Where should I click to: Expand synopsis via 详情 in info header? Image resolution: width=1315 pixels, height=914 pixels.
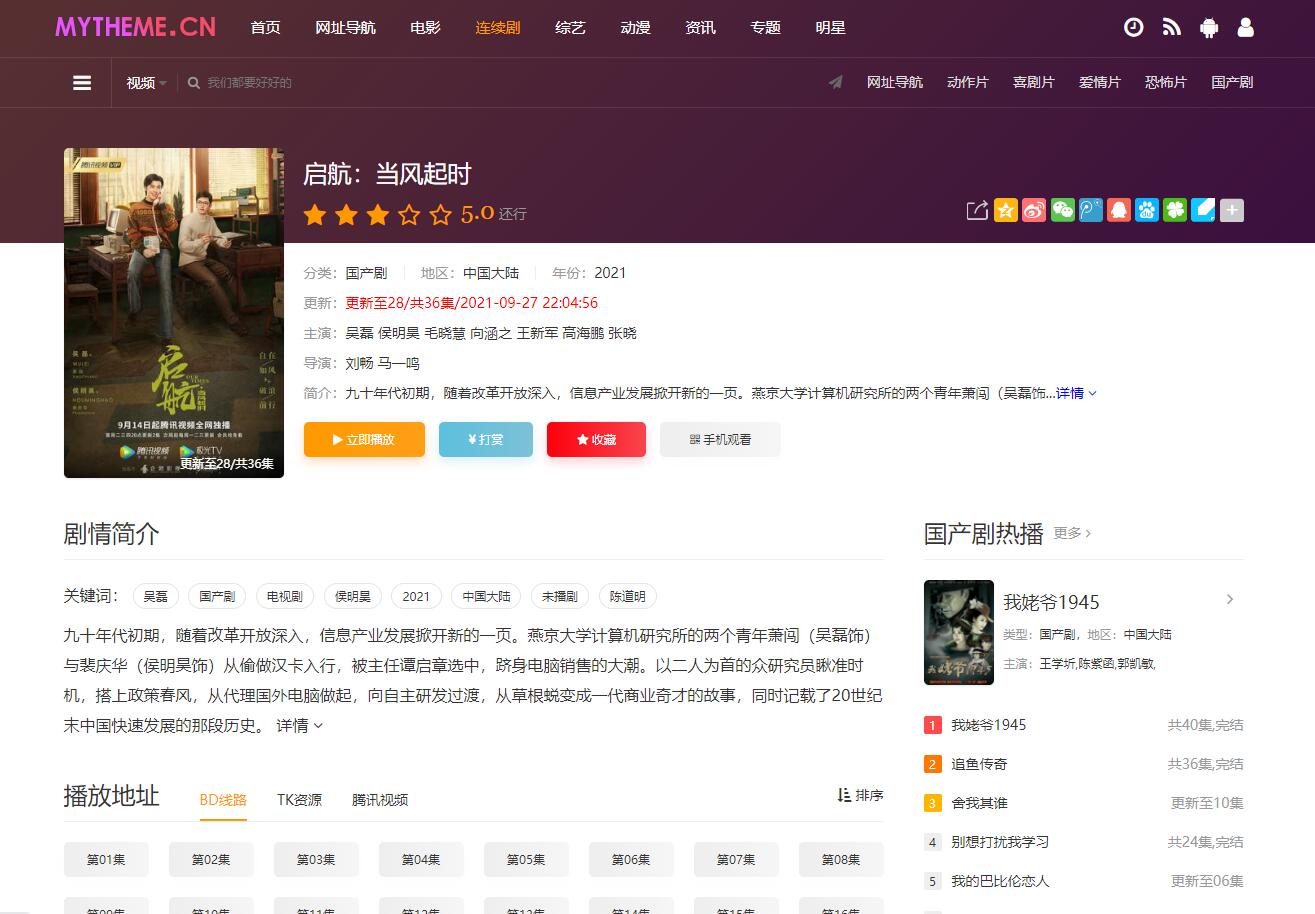pyautogui.click(x=1076, y=393)
